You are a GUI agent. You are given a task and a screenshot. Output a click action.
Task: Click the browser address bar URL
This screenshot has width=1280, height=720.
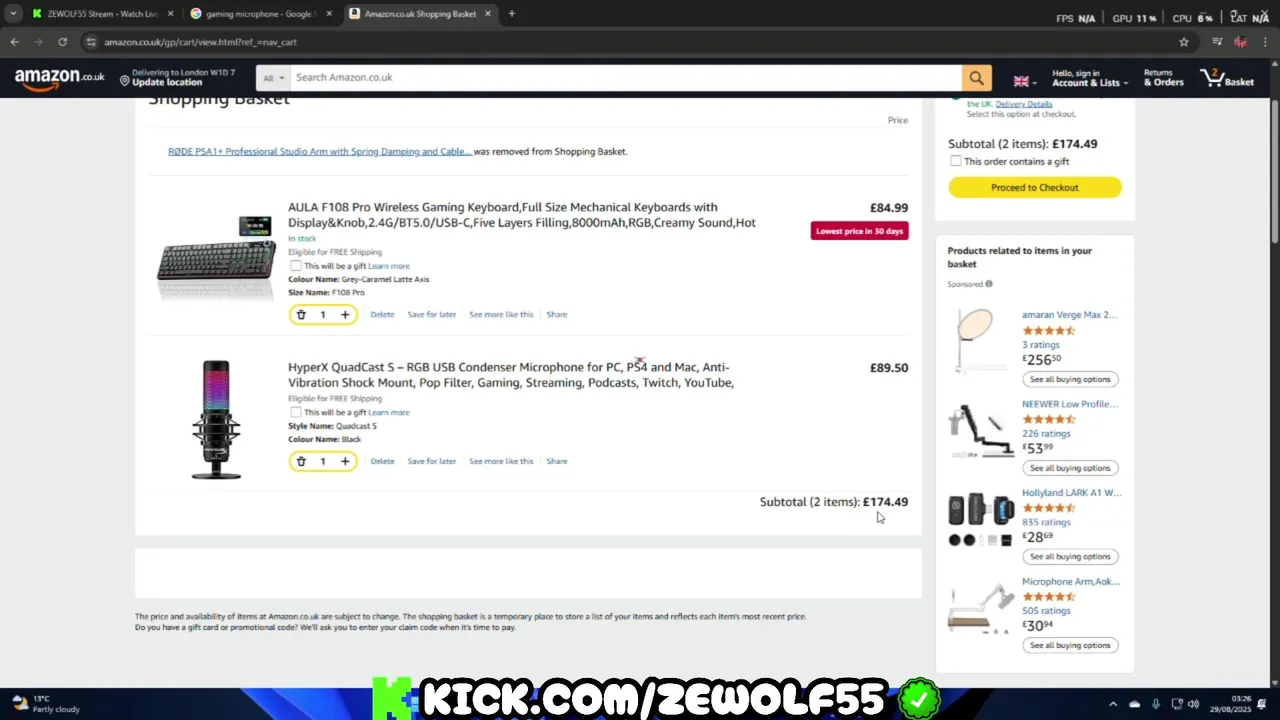(200, 42)
